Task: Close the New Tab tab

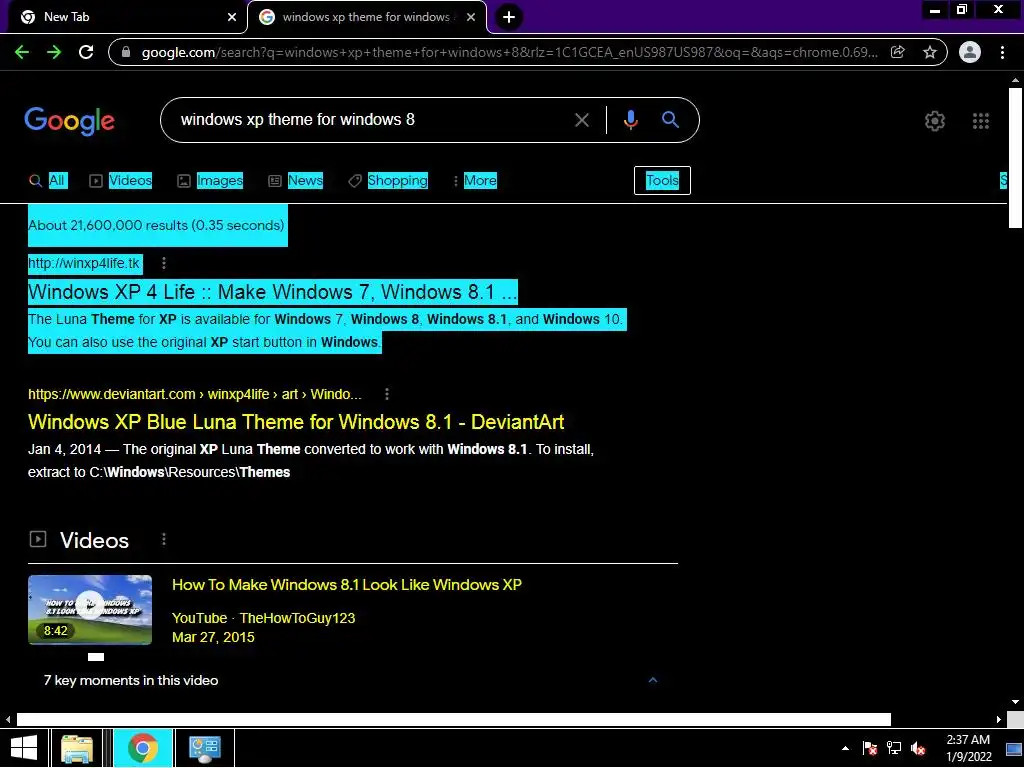Action: [231, 17]
